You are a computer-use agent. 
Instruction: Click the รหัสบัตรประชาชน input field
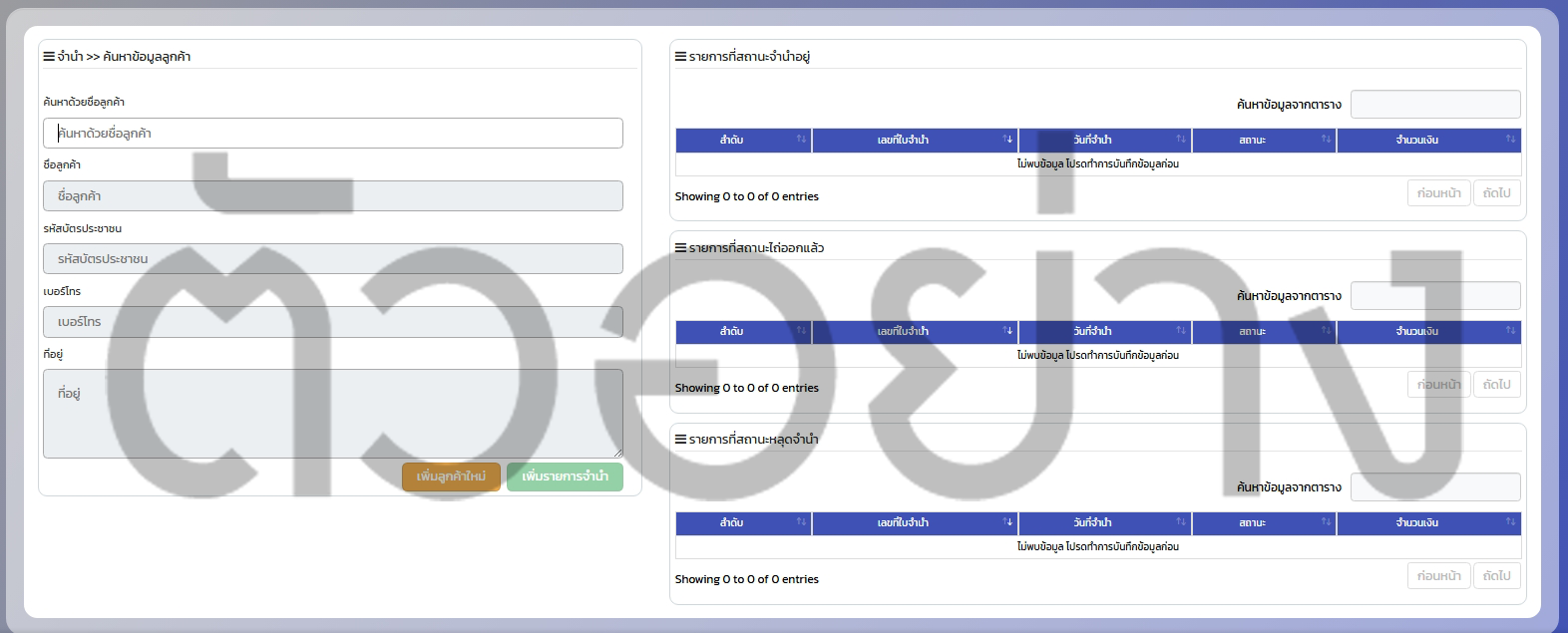tap(332, 259)
